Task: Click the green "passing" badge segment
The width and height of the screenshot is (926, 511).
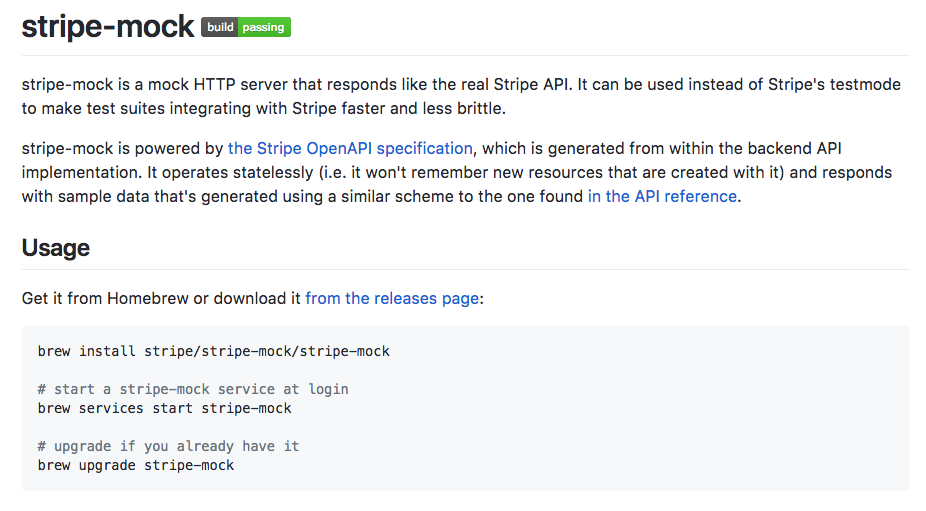Action: (263, 28)
